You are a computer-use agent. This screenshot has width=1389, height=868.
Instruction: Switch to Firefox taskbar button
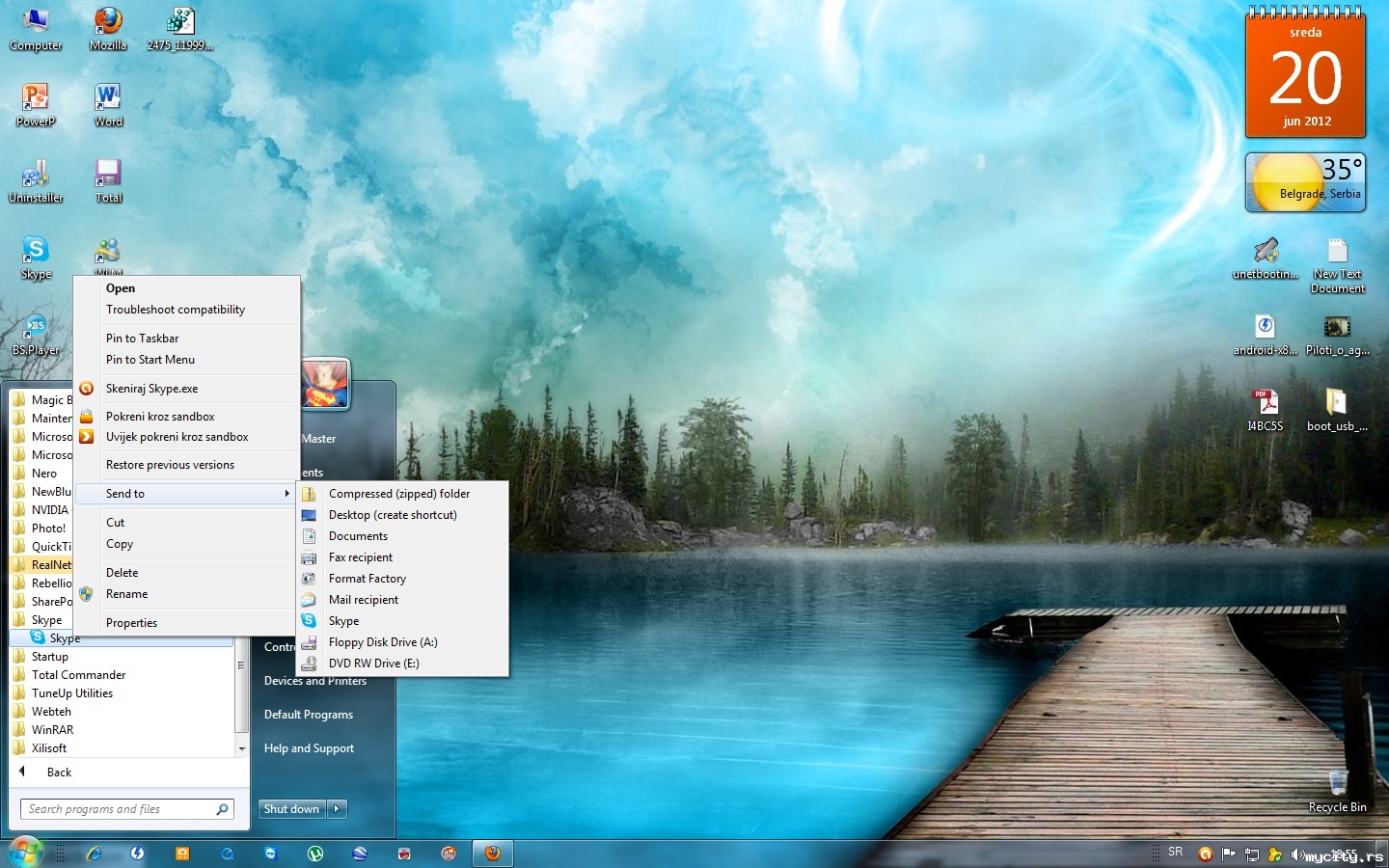coord(492,854)
